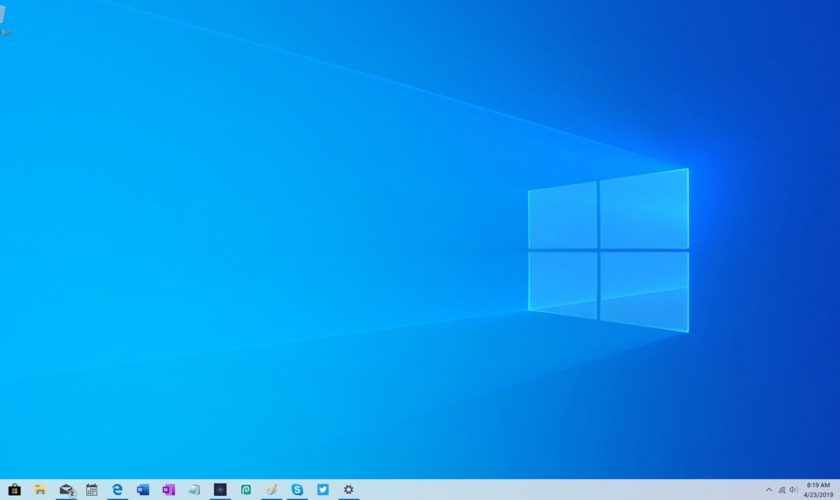The image size is (840, 500).
Task: Open the green swirl app icon
Action: tap(246, 490)
